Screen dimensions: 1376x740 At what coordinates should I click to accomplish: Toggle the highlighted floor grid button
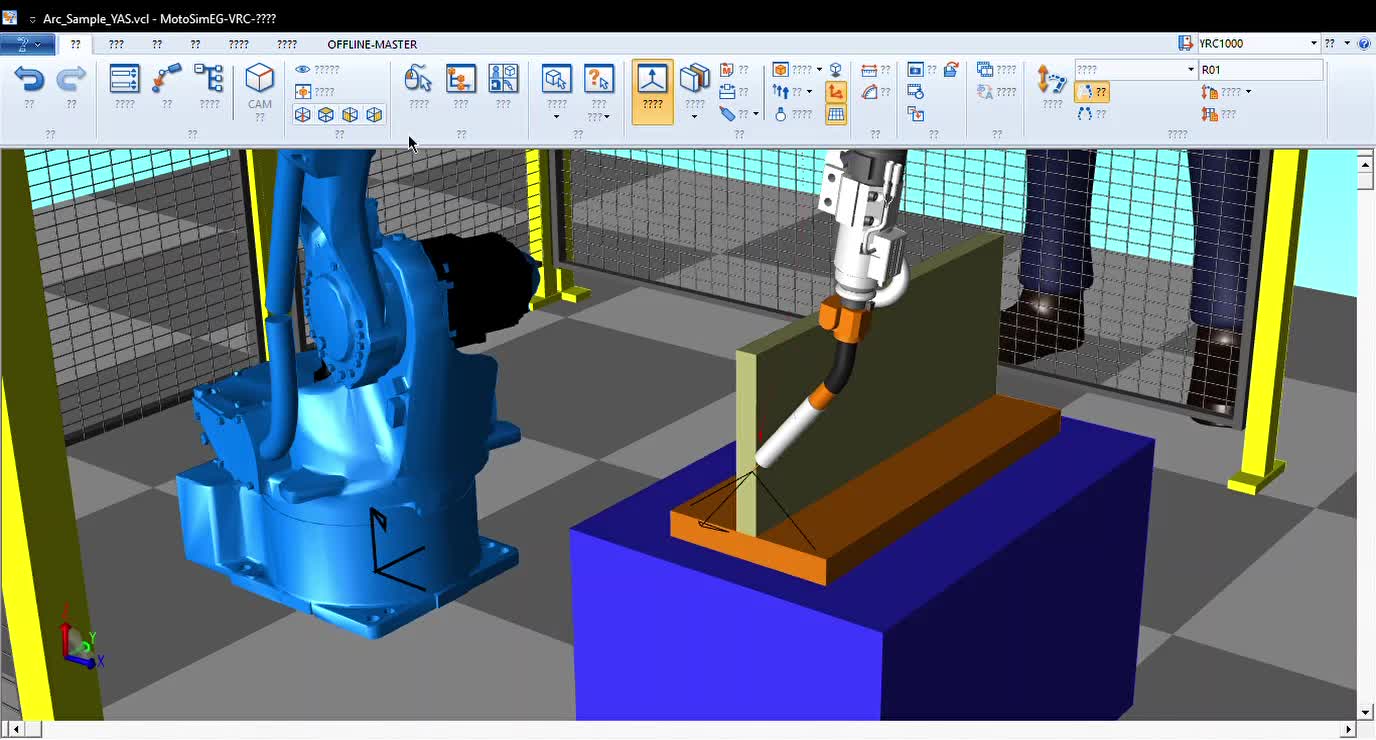click(x=836, y=115)
